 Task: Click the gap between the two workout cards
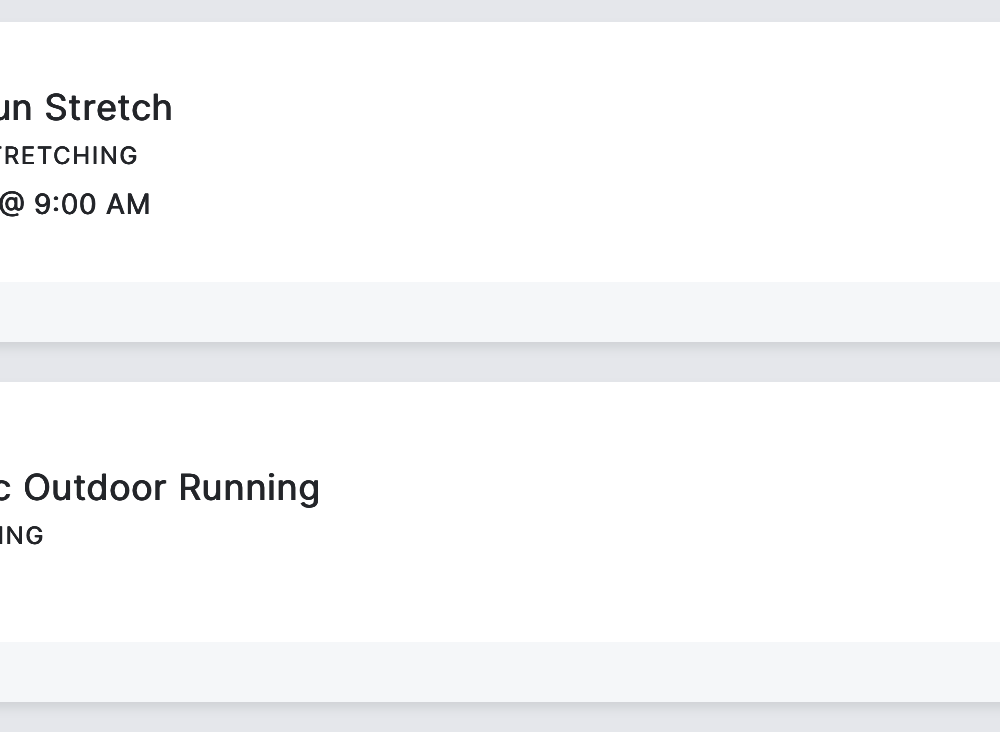tap(500, 362)
